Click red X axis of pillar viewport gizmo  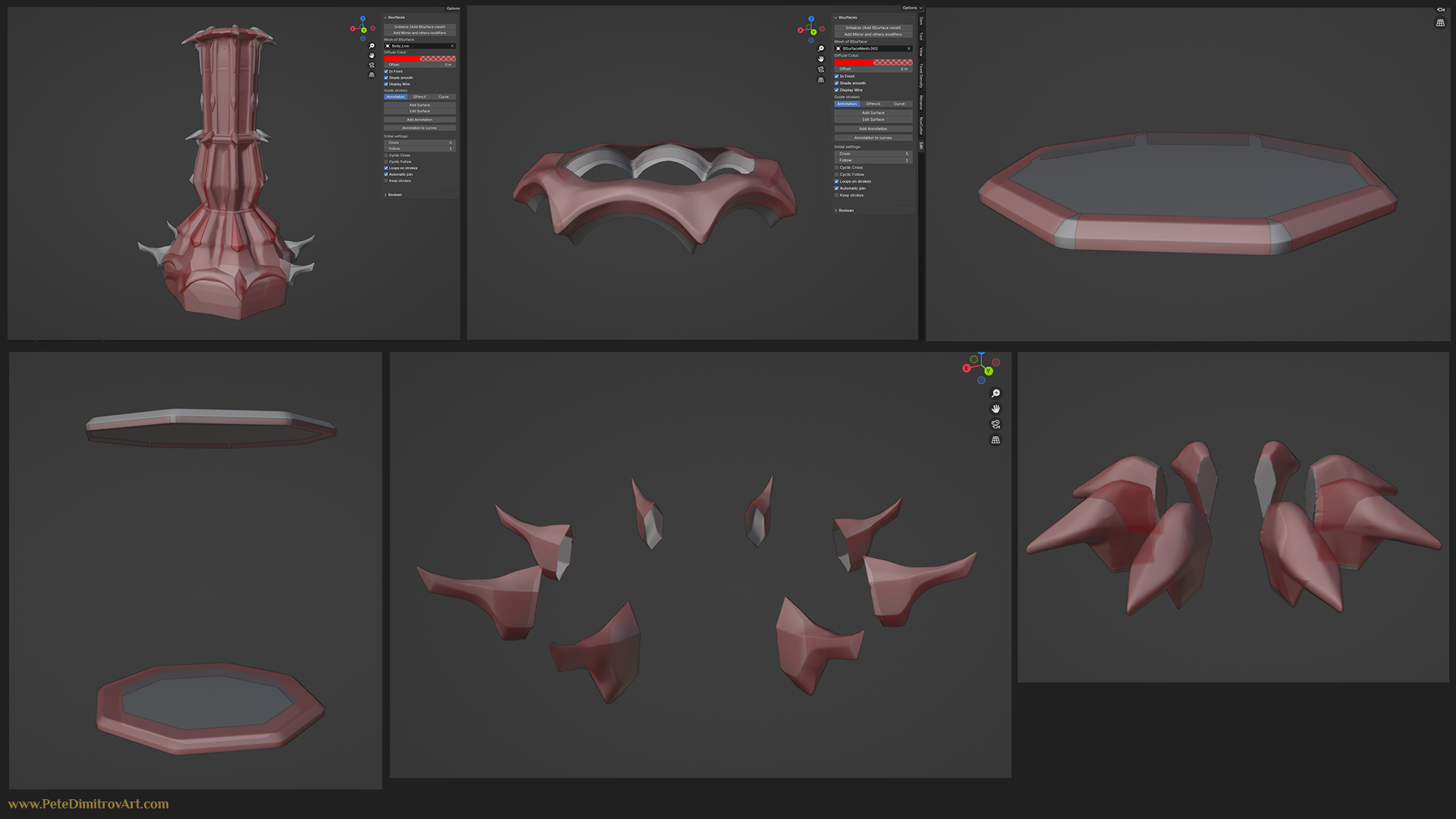click(353, 29)
